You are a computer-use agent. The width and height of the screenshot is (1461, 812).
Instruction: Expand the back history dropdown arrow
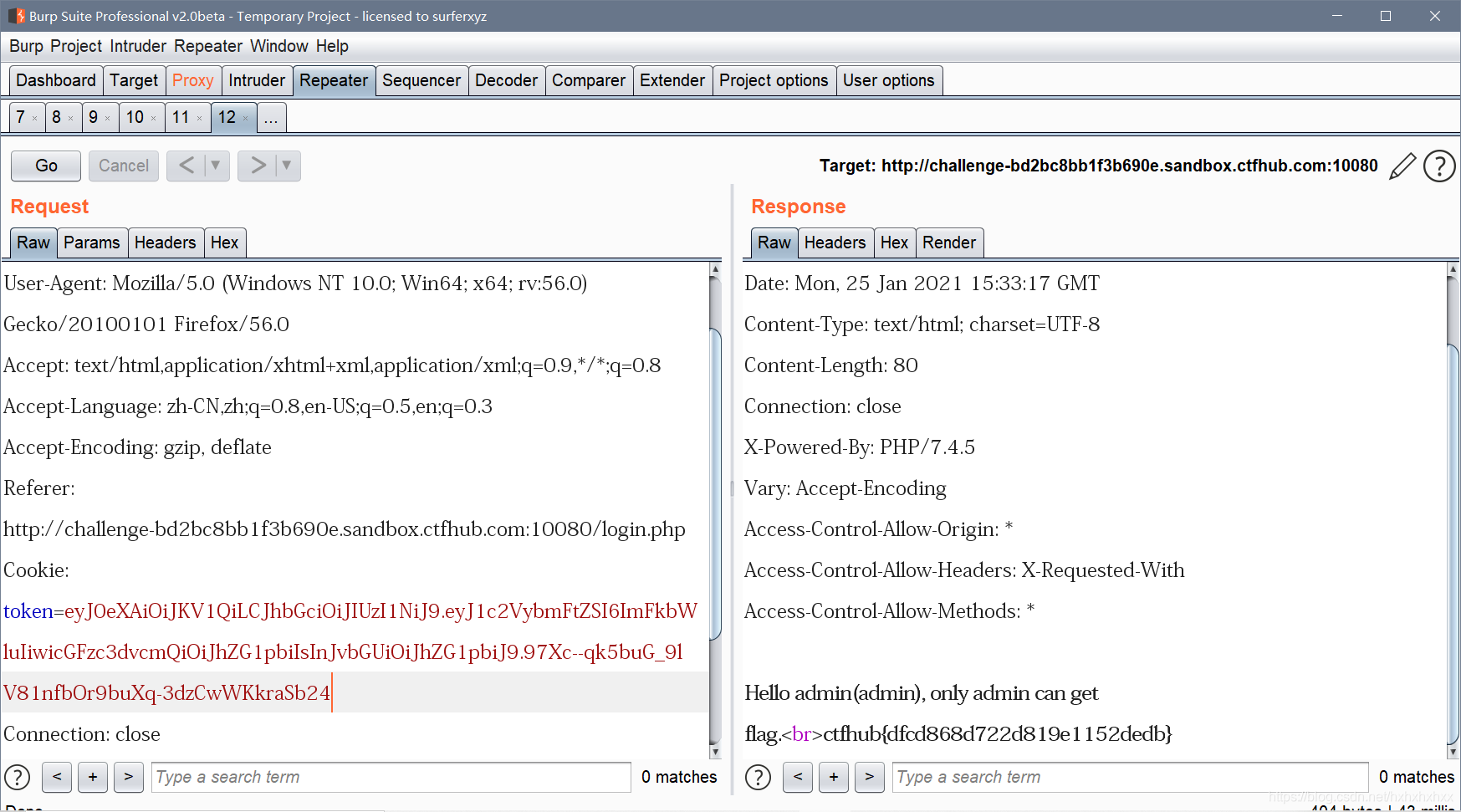pyautogui.click(x=216, y=166)
